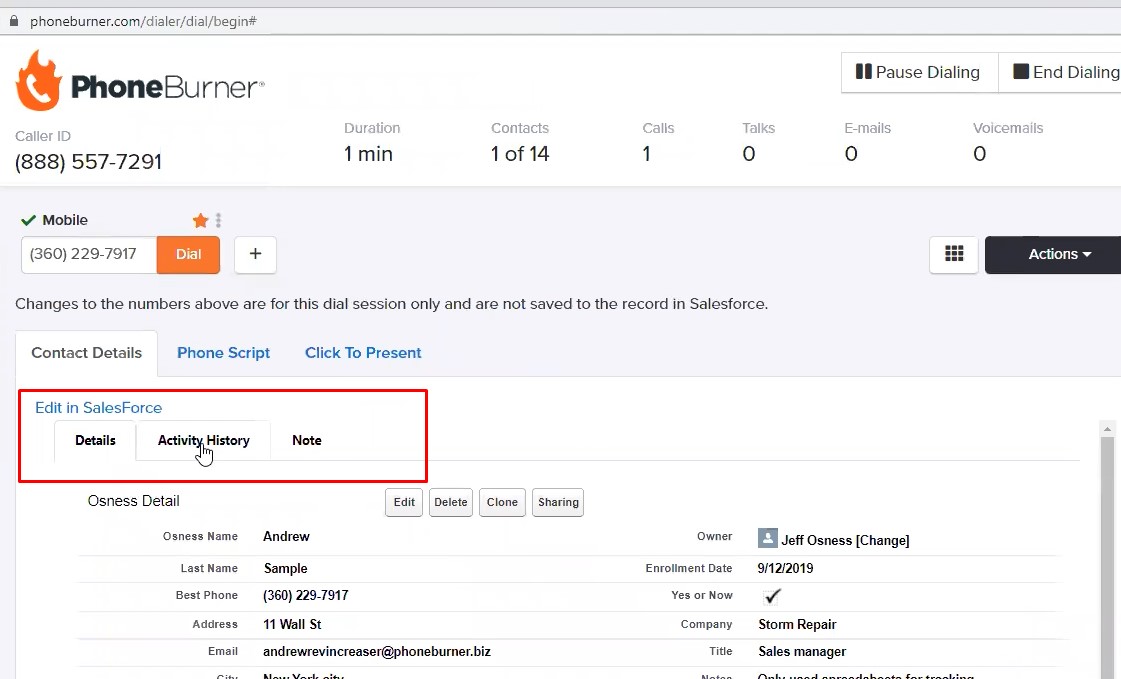Click the Calls counter label

658,128
